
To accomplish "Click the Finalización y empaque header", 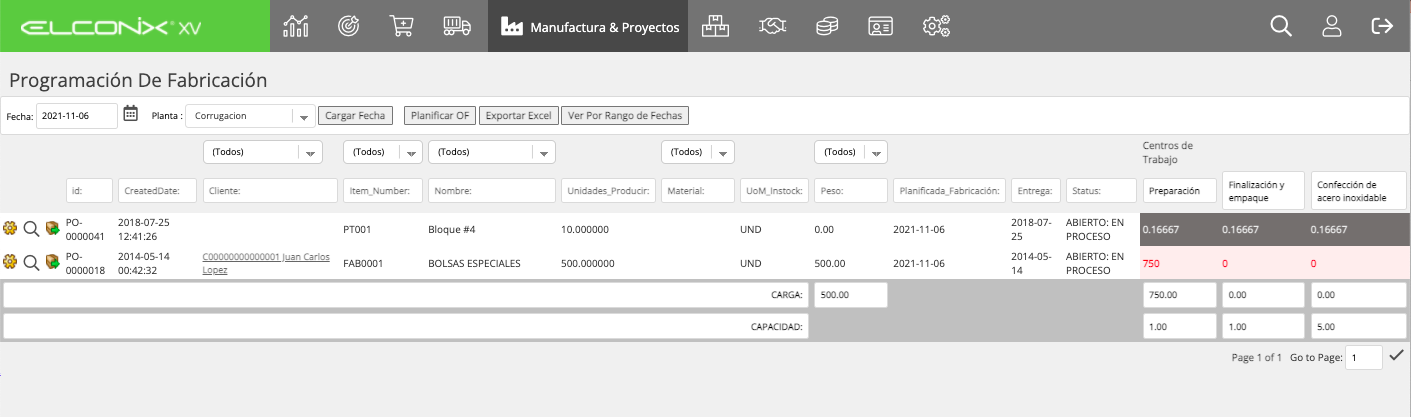I will (1263, 190).
